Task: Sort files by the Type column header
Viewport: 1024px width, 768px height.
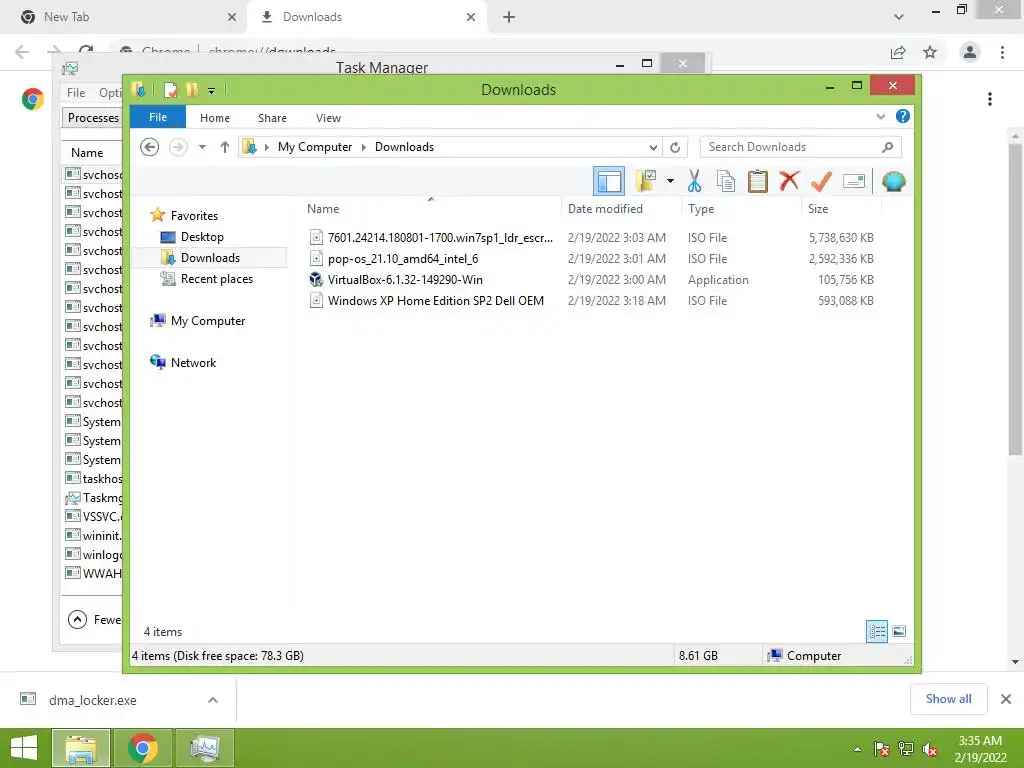Action: pos(701,209)
